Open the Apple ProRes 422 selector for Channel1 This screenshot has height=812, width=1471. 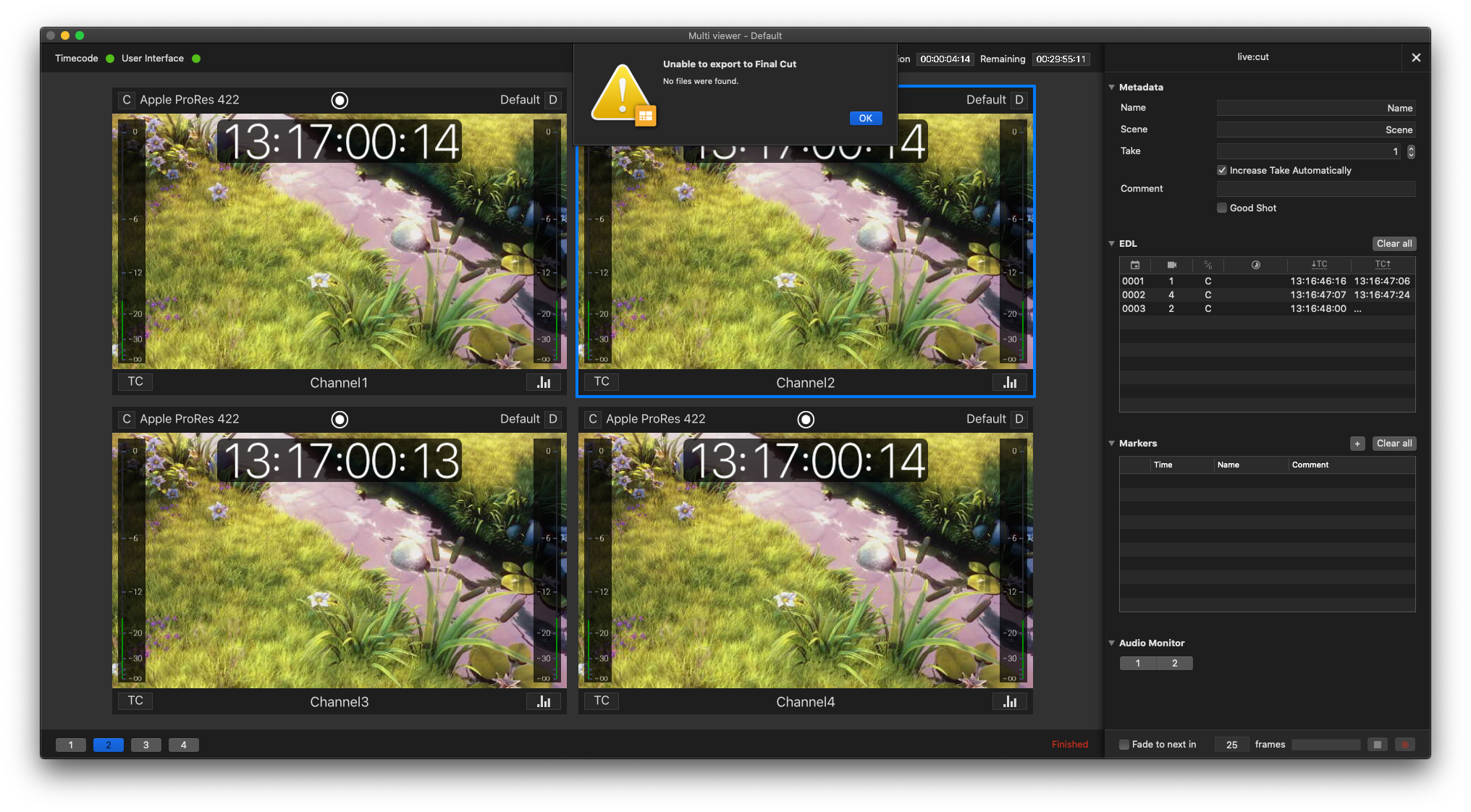(x=190, y=100)
